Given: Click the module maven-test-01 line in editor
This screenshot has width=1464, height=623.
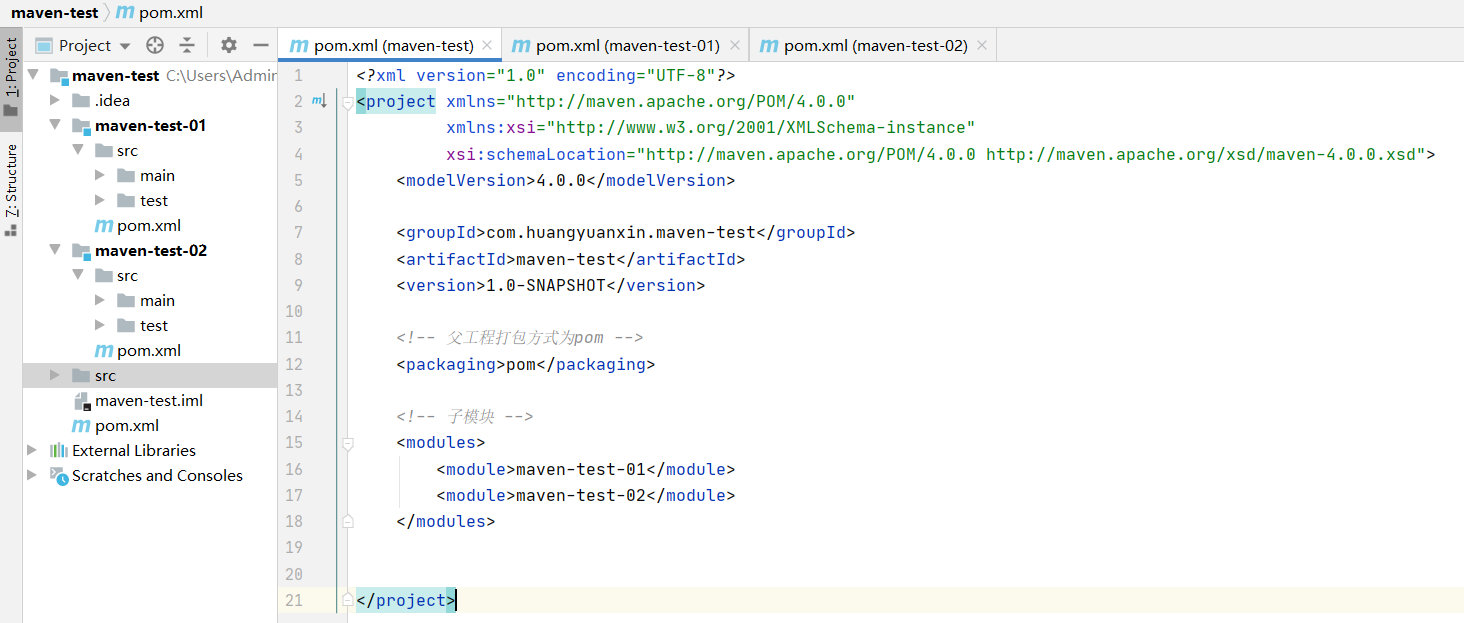Looking at the screenshot, I should (x=586, y=469).
